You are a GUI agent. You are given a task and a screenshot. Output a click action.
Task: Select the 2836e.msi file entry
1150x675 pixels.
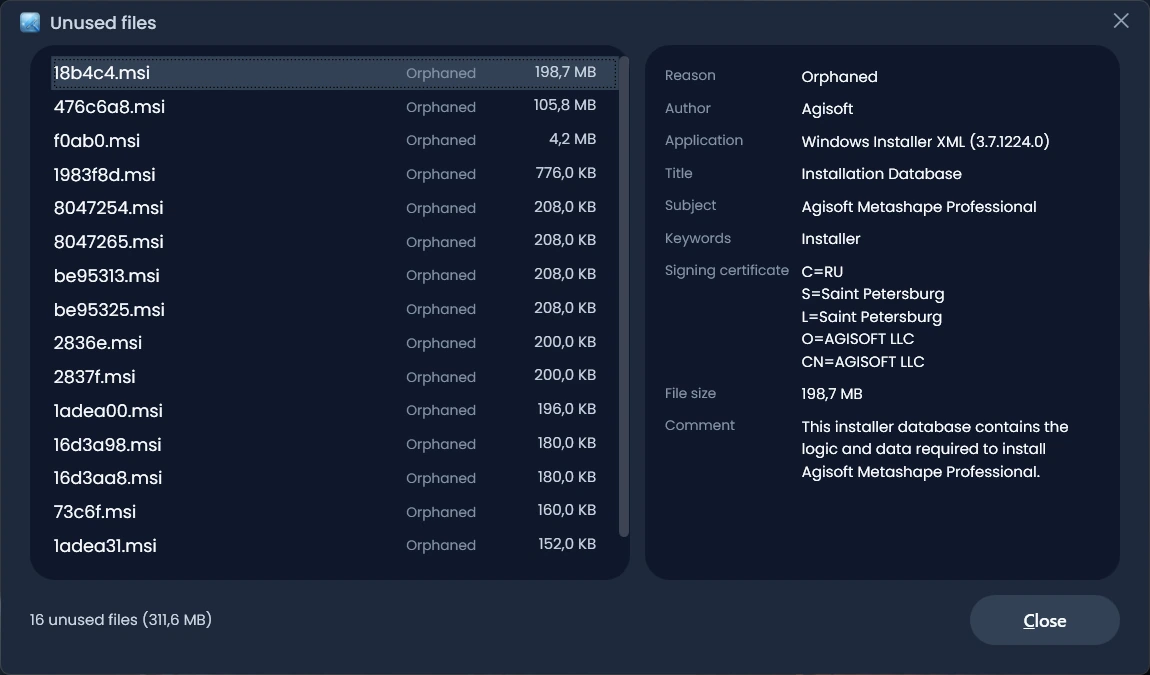[334, 343]
